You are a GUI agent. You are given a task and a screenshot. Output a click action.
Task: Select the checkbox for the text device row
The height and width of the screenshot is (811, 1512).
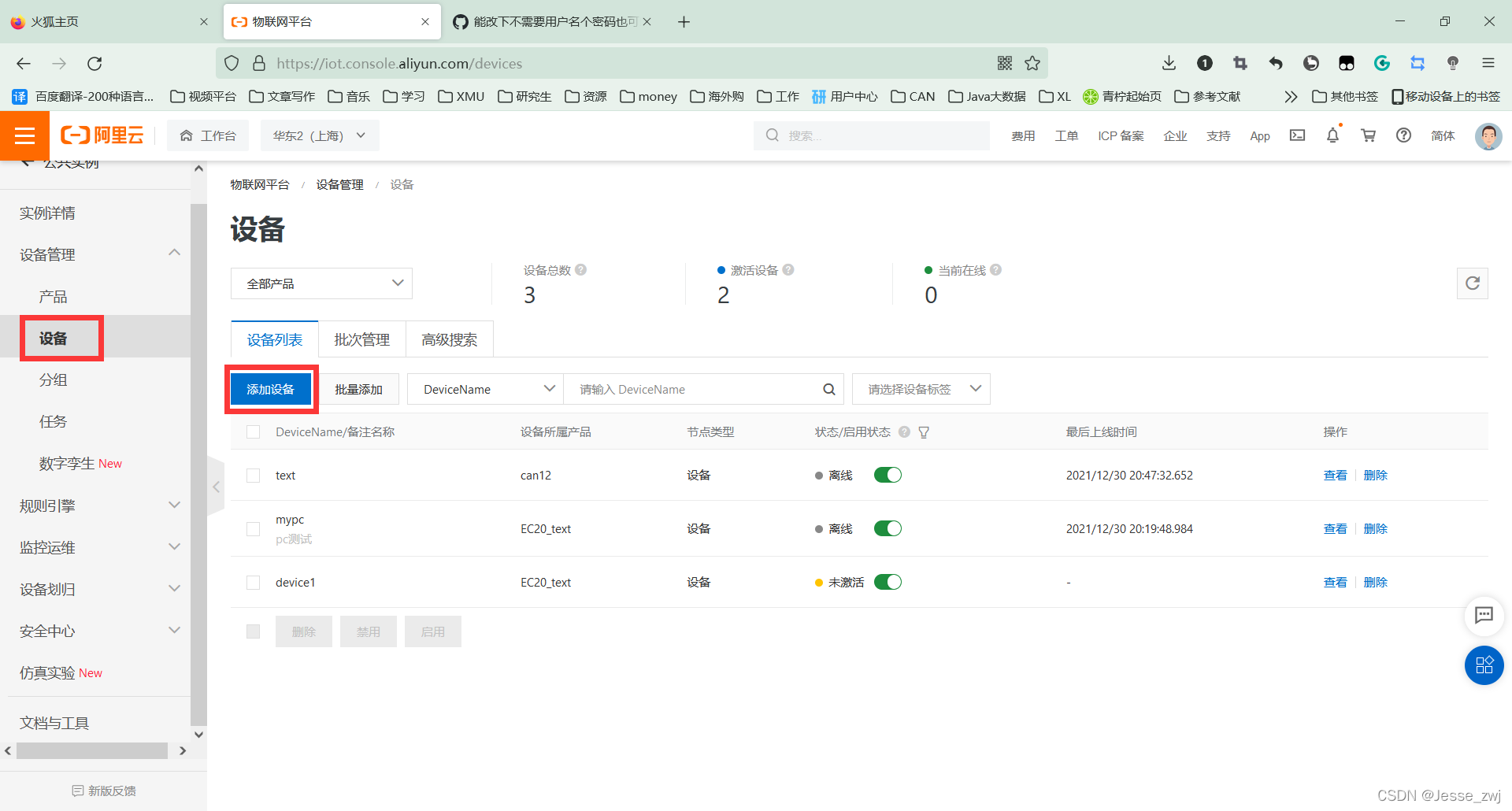coord(253,475)
